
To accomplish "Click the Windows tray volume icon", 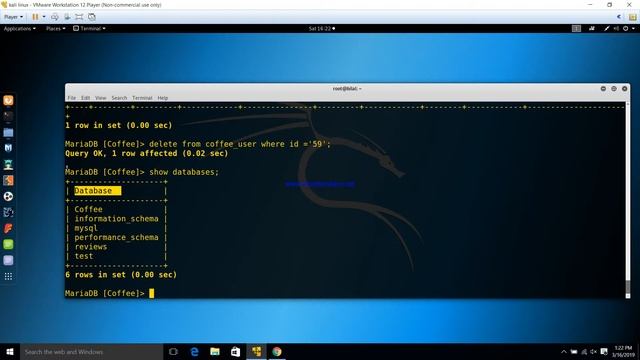I will pos(593,352).
